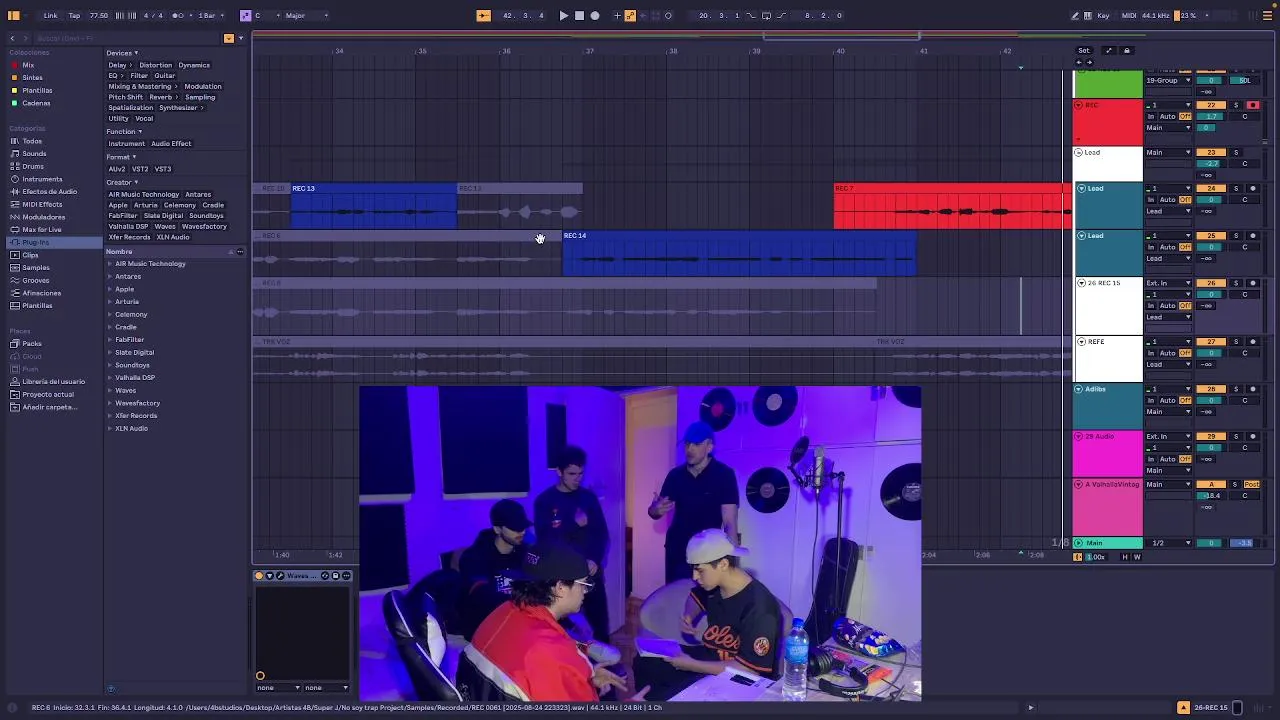Click the Play button in transport
Viewport: 1280px width, 720px height.
click(x=563, y=15)
